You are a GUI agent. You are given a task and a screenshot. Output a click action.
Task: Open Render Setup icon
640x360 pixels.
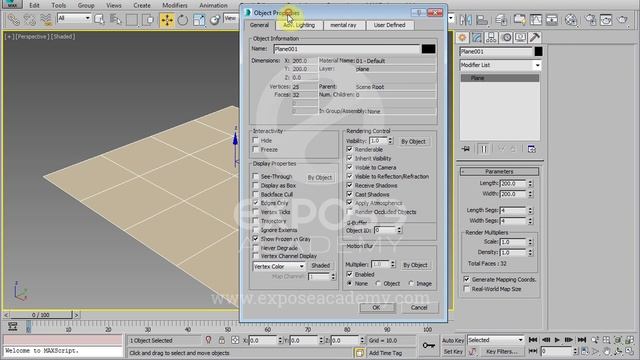pos(590,20)
